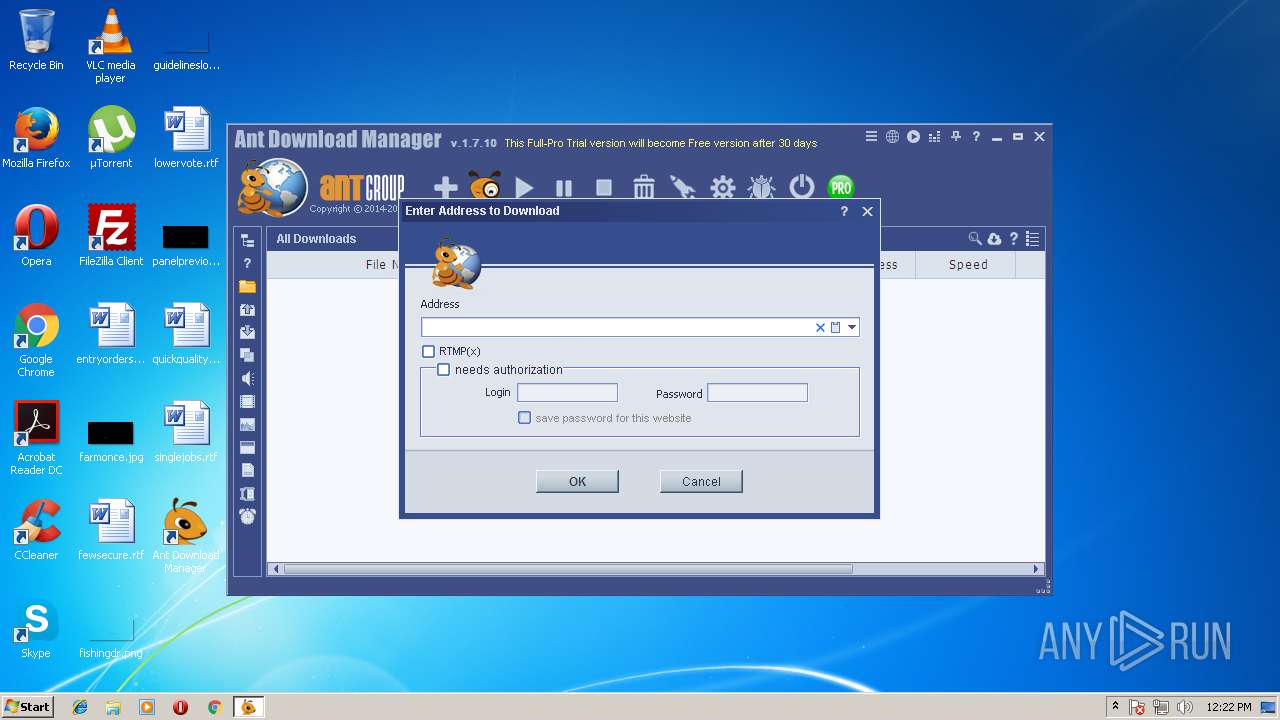Viewport: 1280px width, 720px height.
Task: Pause downloads with the pause icon
Action: tap(564, 188)
